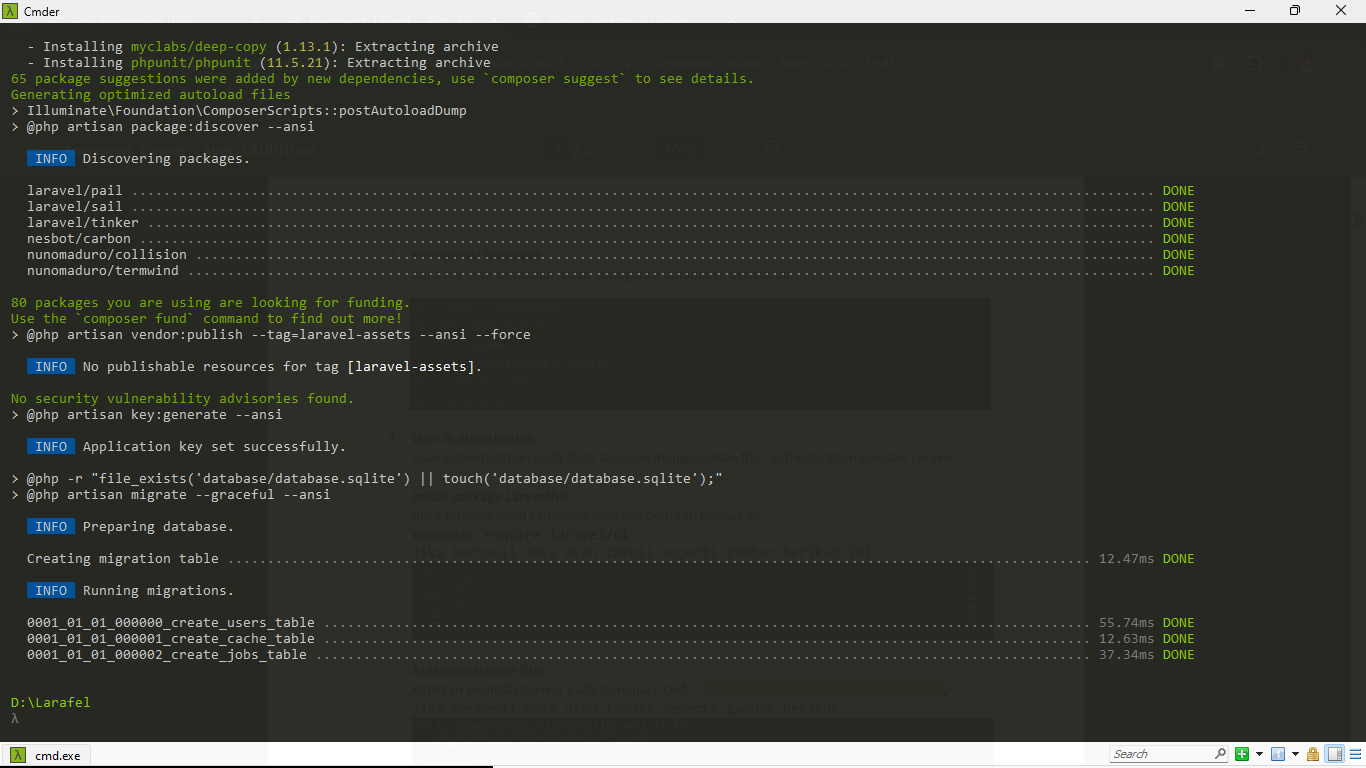Click the 0001_01_01_000000_create_users_table migration line

tap(170, 622)
